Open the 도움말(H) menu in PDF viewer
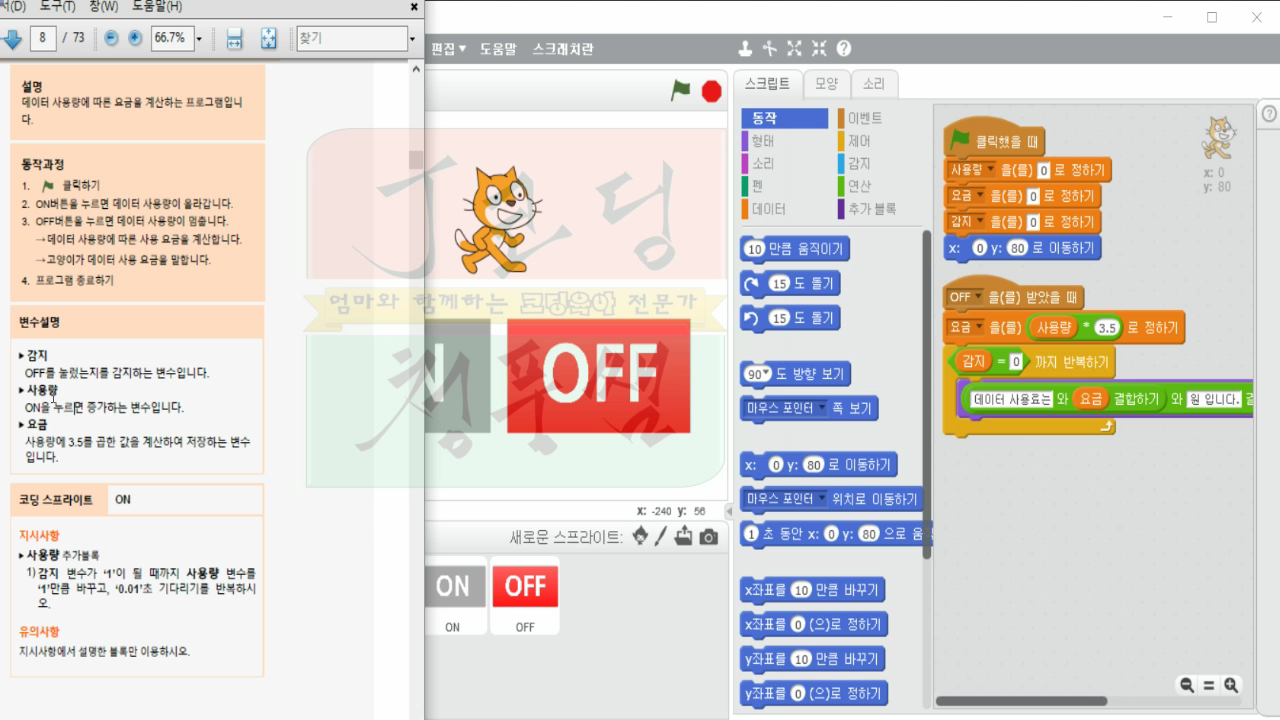This screenshot has width=1280, height=720. click(x=157, y=6)
